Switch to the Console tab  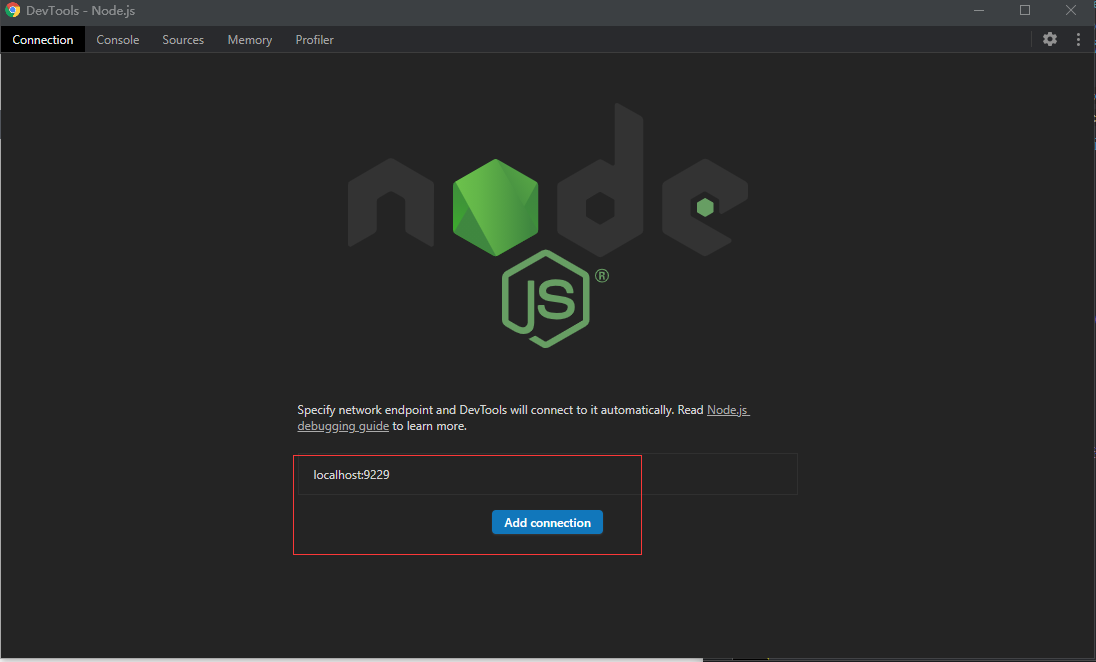coord(117,40)
